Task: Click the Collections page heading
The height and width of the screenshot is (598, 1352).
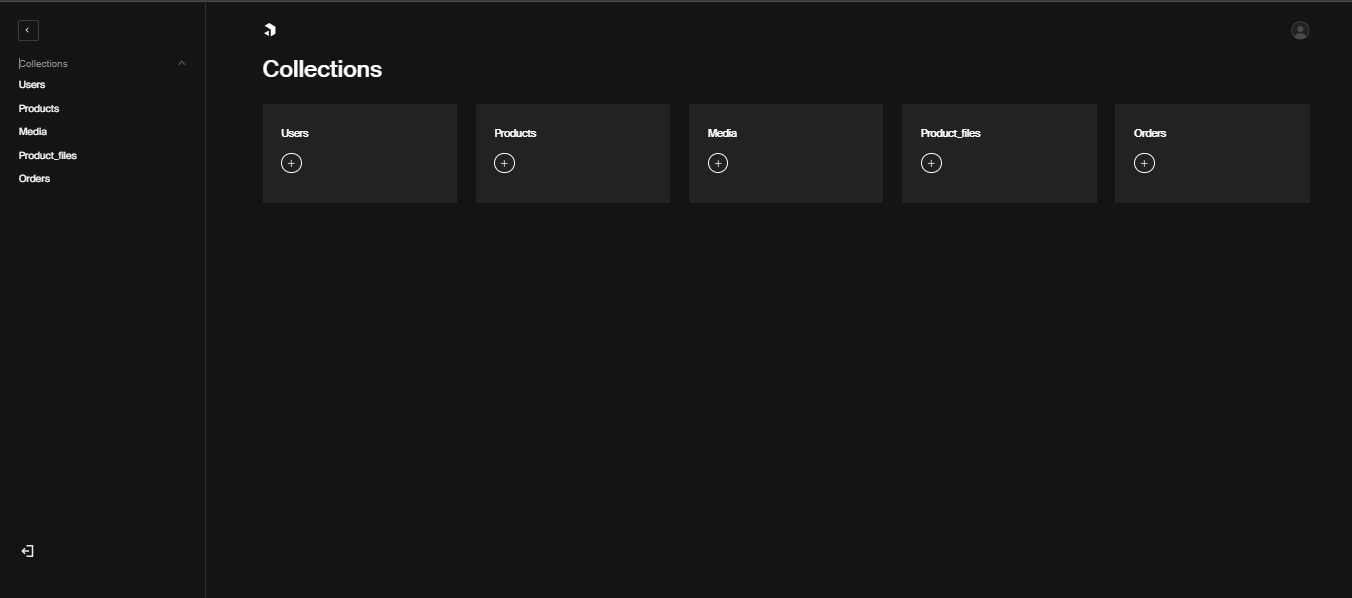Action: 322,69
